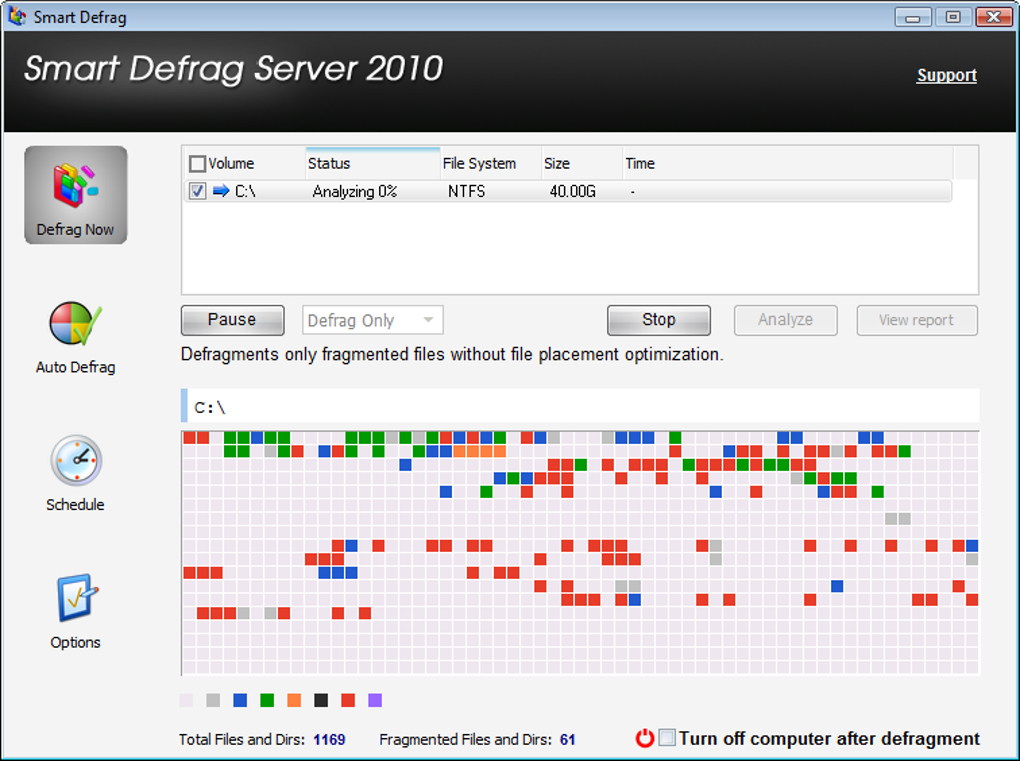Open the Auto Defrag section

pos(75,338)
